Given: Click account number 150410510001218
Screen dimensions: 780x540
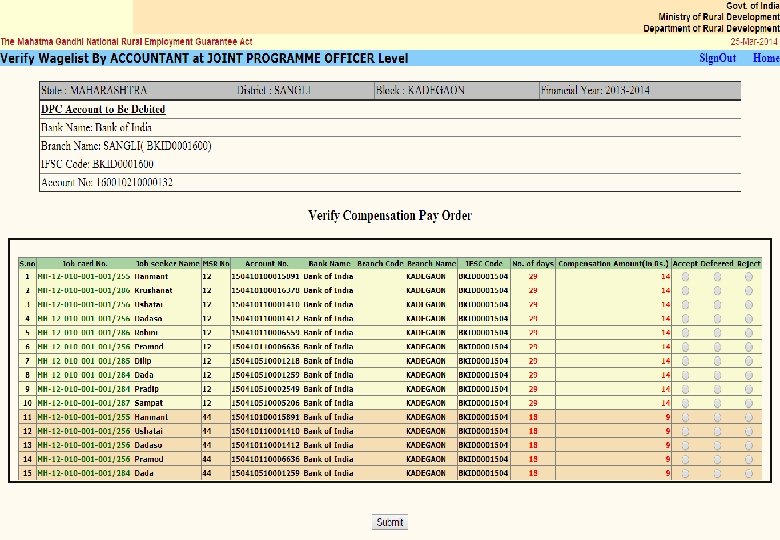Looking at the screenshot, I should tap(265, 361).
